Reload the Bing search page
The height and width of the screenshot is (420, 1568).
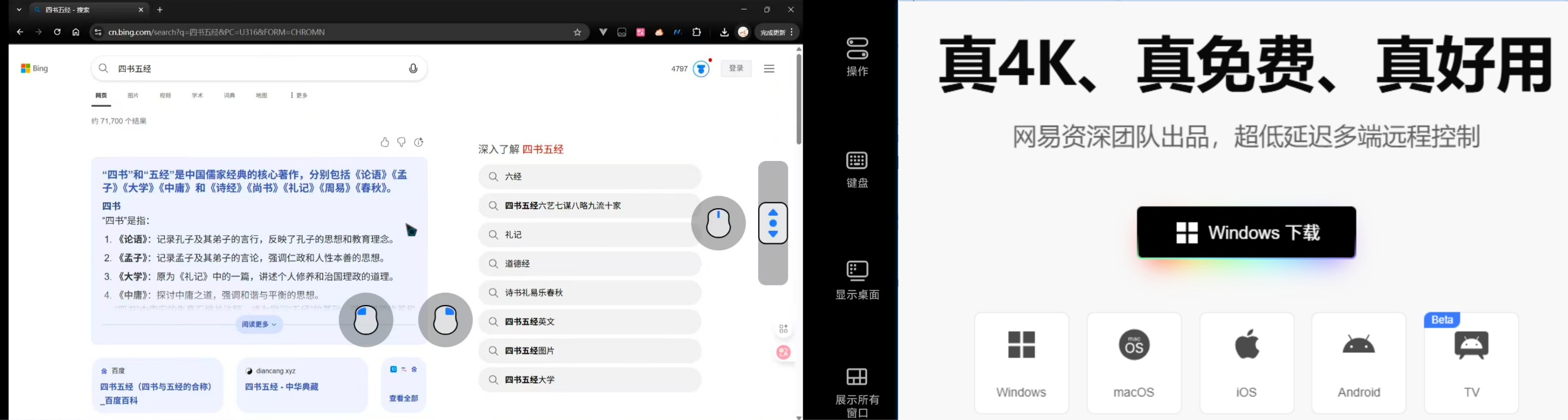57,32
